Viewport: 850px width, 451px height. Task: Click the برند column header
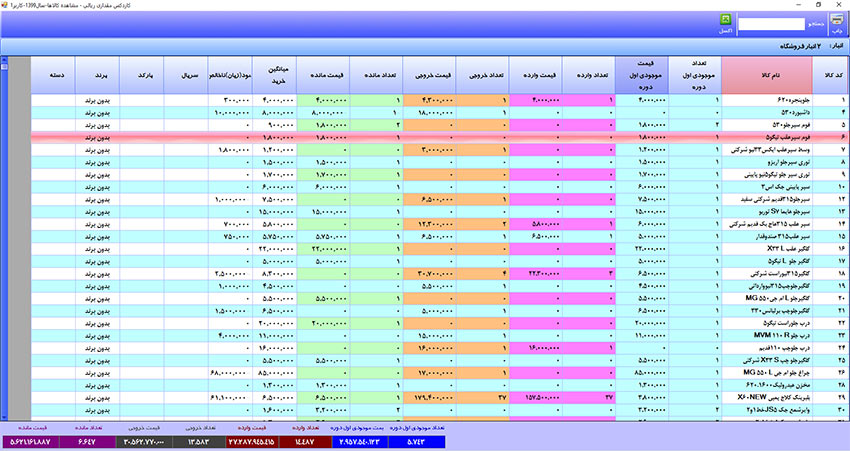[x=98, y=75]
